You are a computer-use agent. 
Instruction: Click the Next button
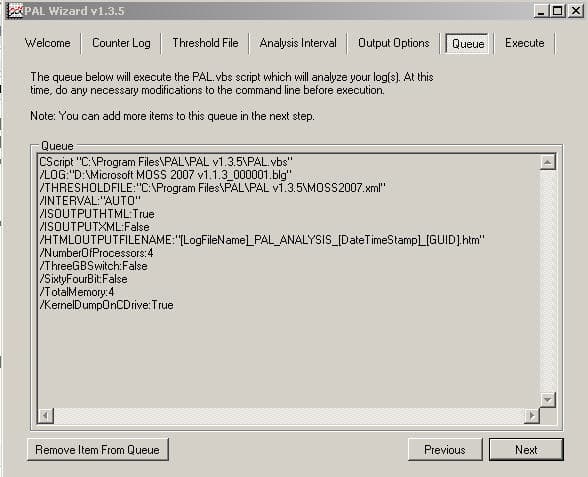click(x=526, y=450)
